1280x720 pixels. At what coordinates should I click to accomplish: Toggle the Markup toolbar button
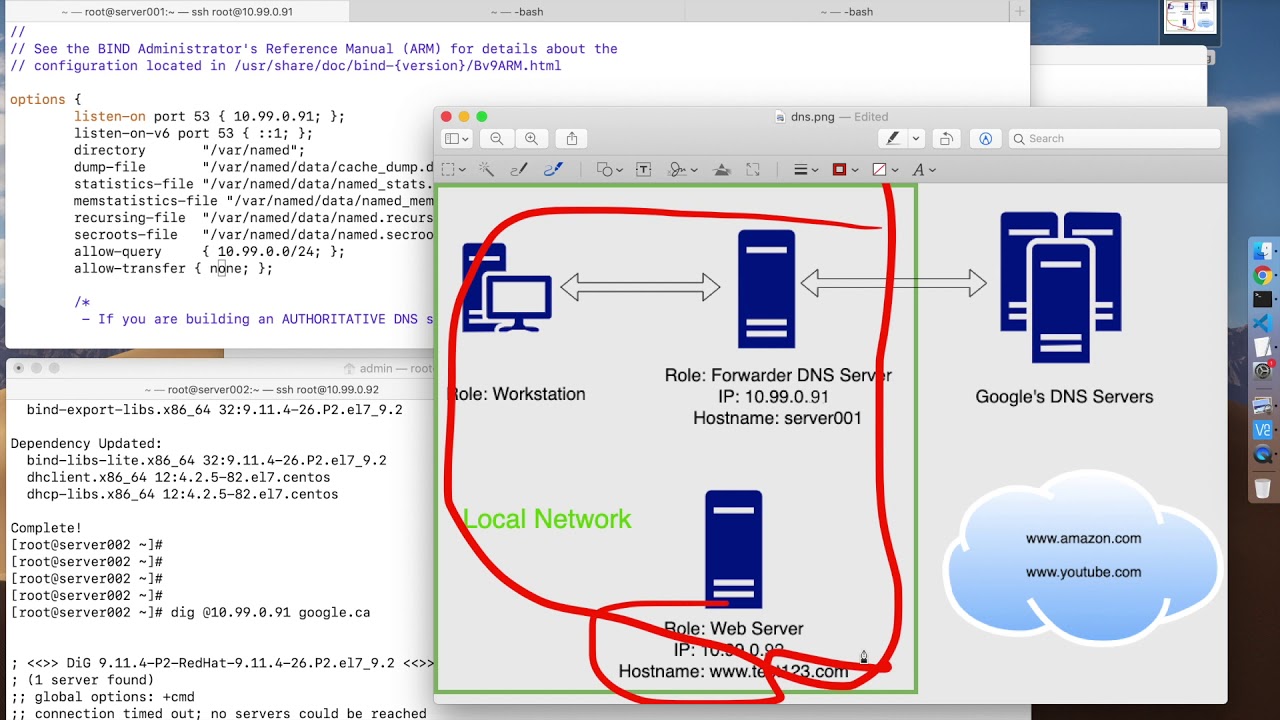click(985, 139)
